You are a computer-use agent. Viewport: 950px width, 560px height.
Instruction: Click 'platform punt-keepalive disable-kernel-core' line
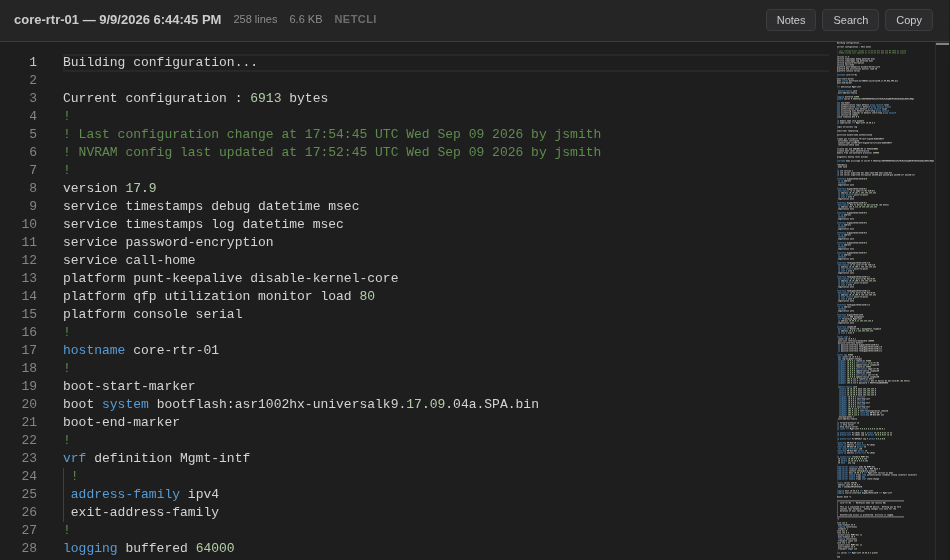[230, 278]
